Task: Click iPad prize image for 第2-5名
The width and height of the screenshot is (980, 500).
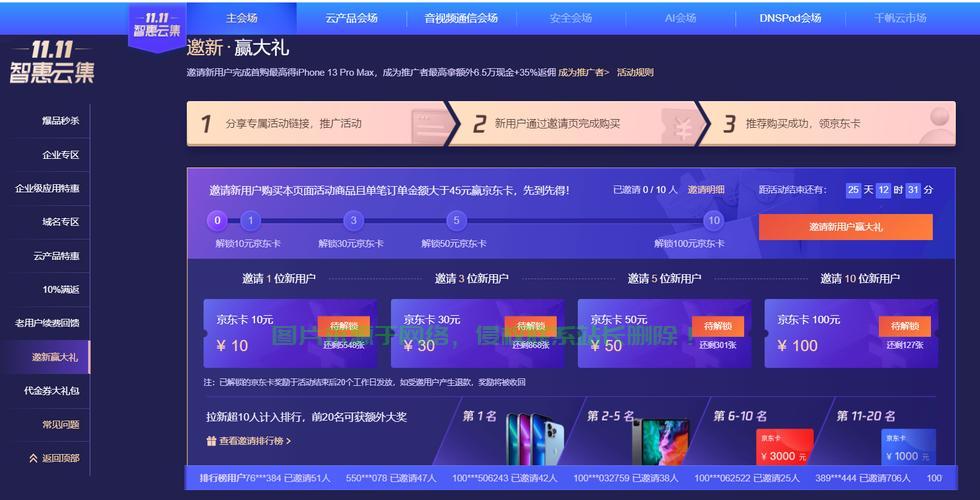Action: coord(660,441)
